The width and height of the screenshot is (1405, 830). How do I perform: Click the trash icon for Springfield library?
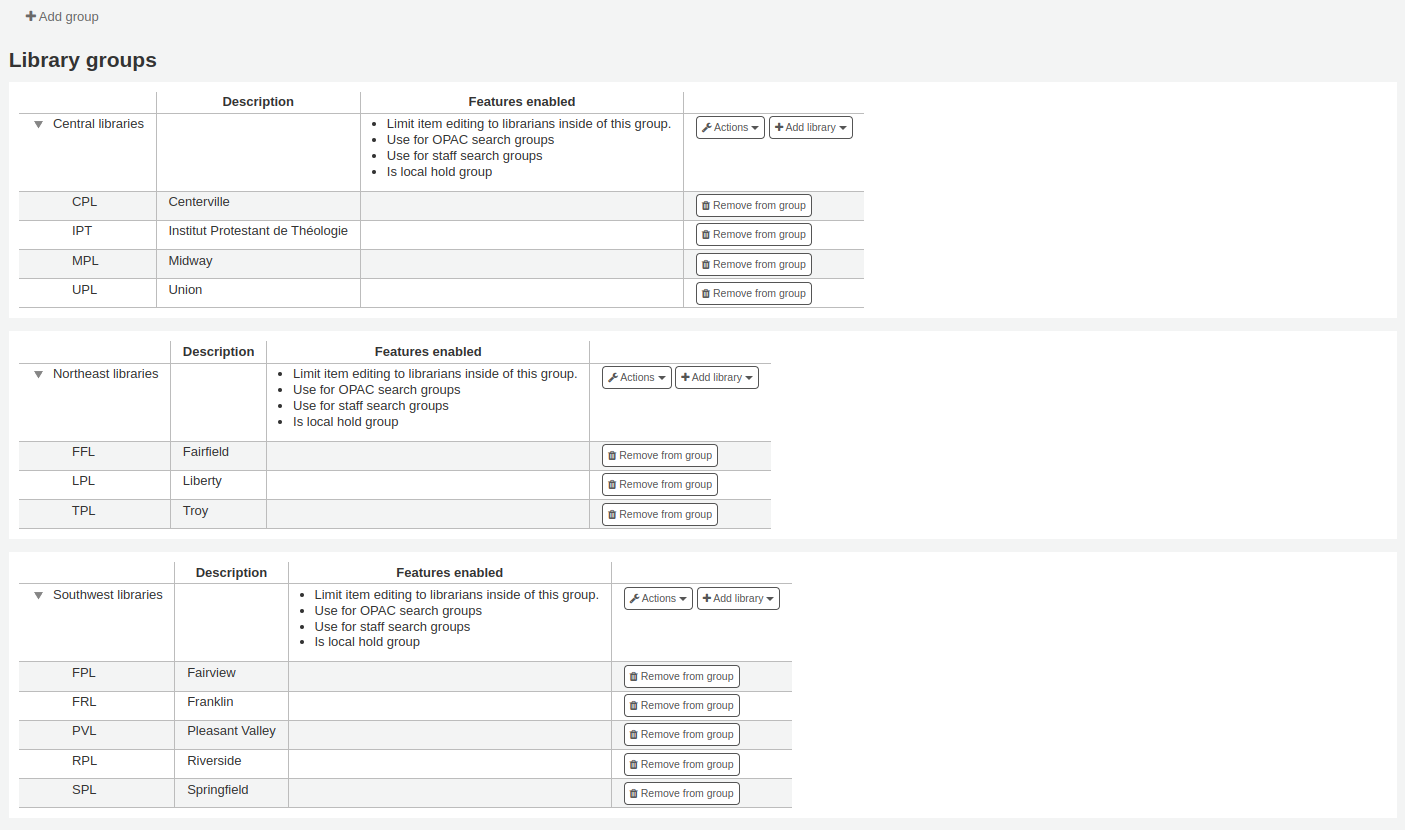point(633,792)
